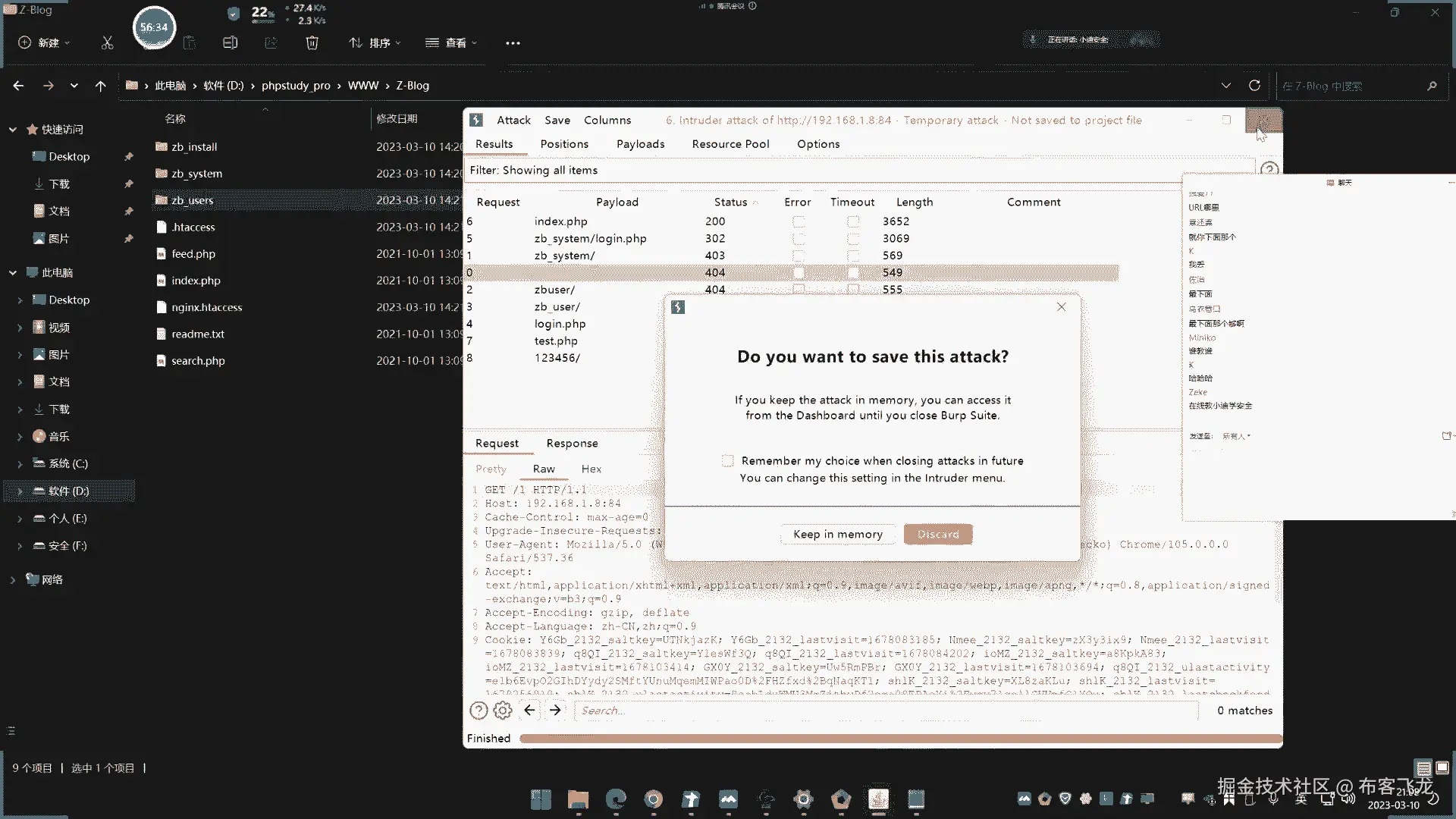1456x819 pixels.
Task: Toggle Timeout checkbox for zb_system/login.php row
Action: (x=853, y=239)
